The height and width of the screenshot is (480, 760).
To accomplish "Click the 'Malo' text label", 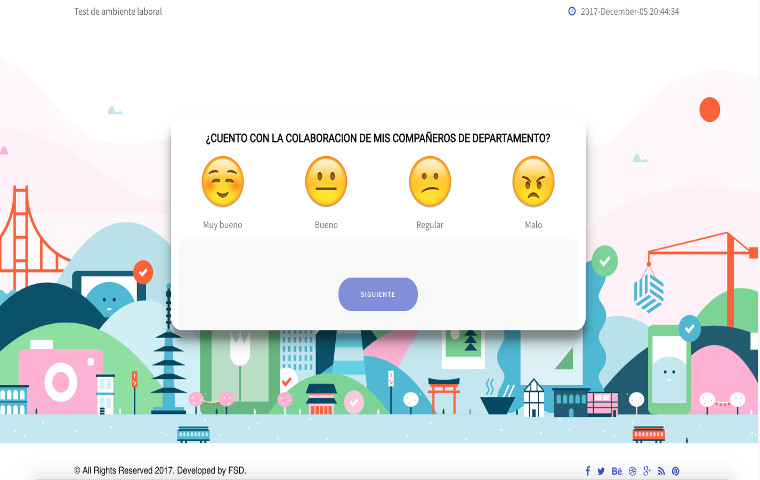I will [x=533, y=225].
